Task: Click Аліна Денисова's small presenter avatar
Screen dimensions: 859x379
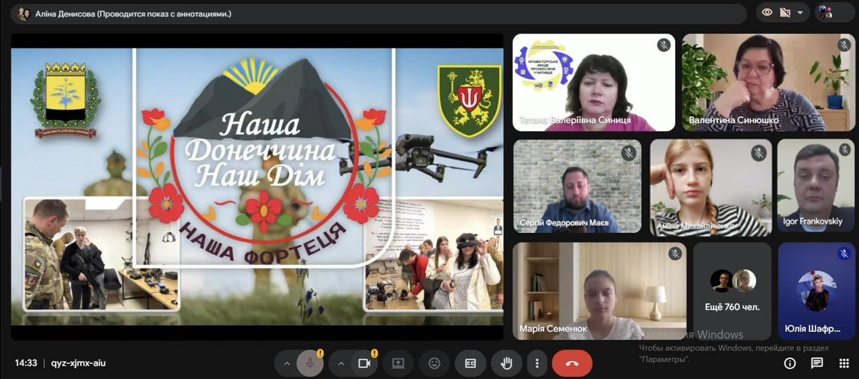Action: 23,14
